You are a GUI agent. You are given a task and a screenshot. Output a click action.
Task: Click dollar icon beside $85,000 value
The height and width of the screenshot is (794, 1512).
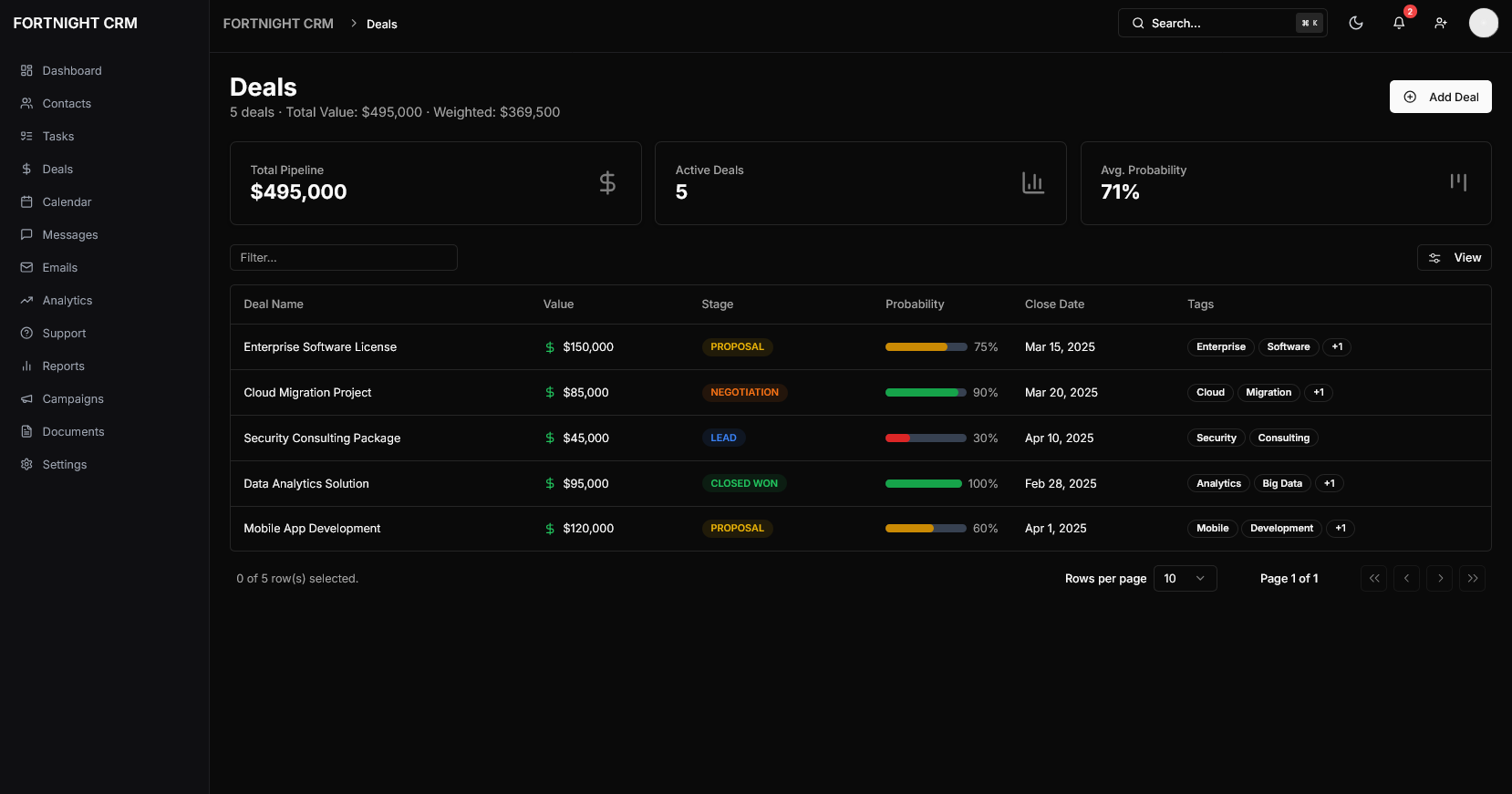pos(550,393)
